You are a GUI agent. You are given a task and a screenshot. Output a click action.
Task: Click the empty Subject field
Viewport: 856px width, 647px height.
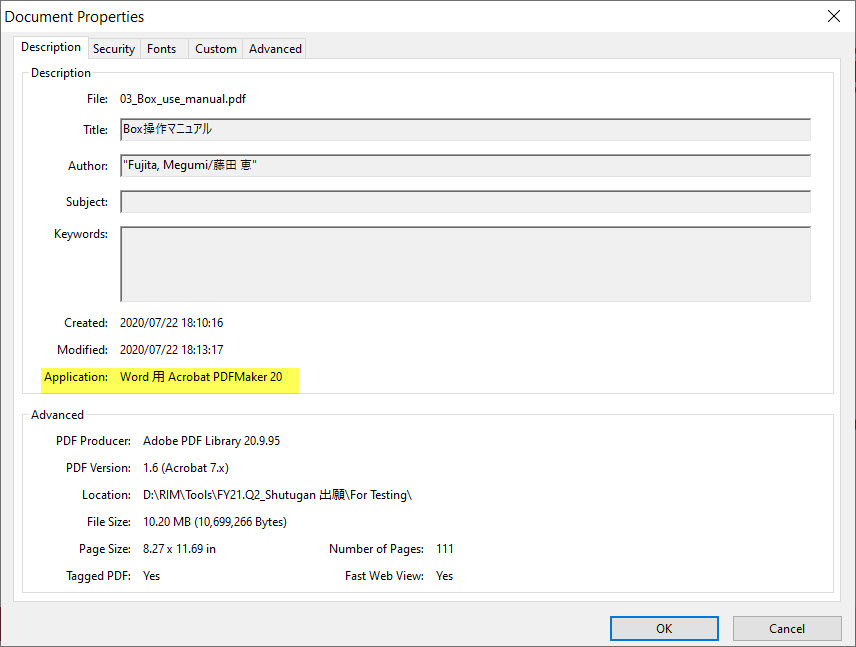(465, 202)
